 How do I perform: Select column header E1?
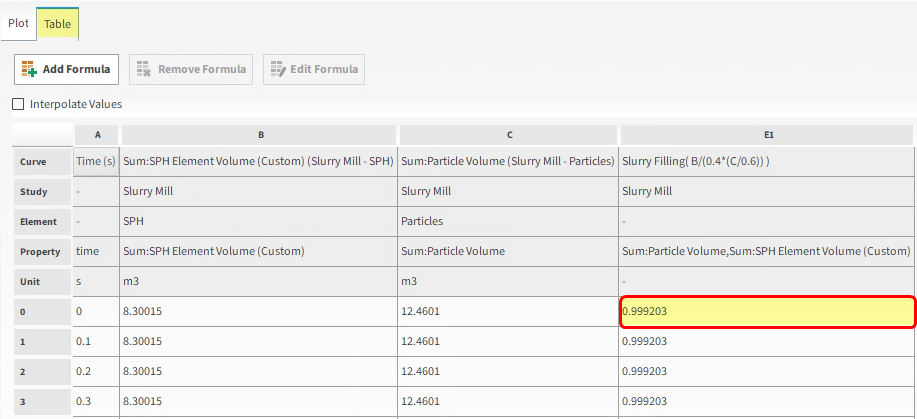tap(768, 134)
